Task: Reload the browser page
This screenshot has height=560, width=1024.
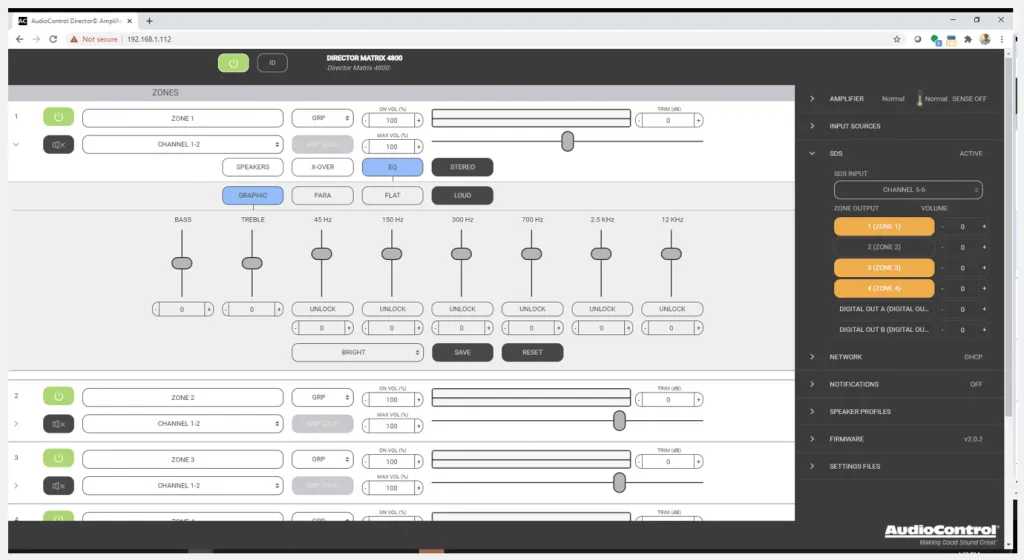Action: pyautogui.click(x=53, y=39)
